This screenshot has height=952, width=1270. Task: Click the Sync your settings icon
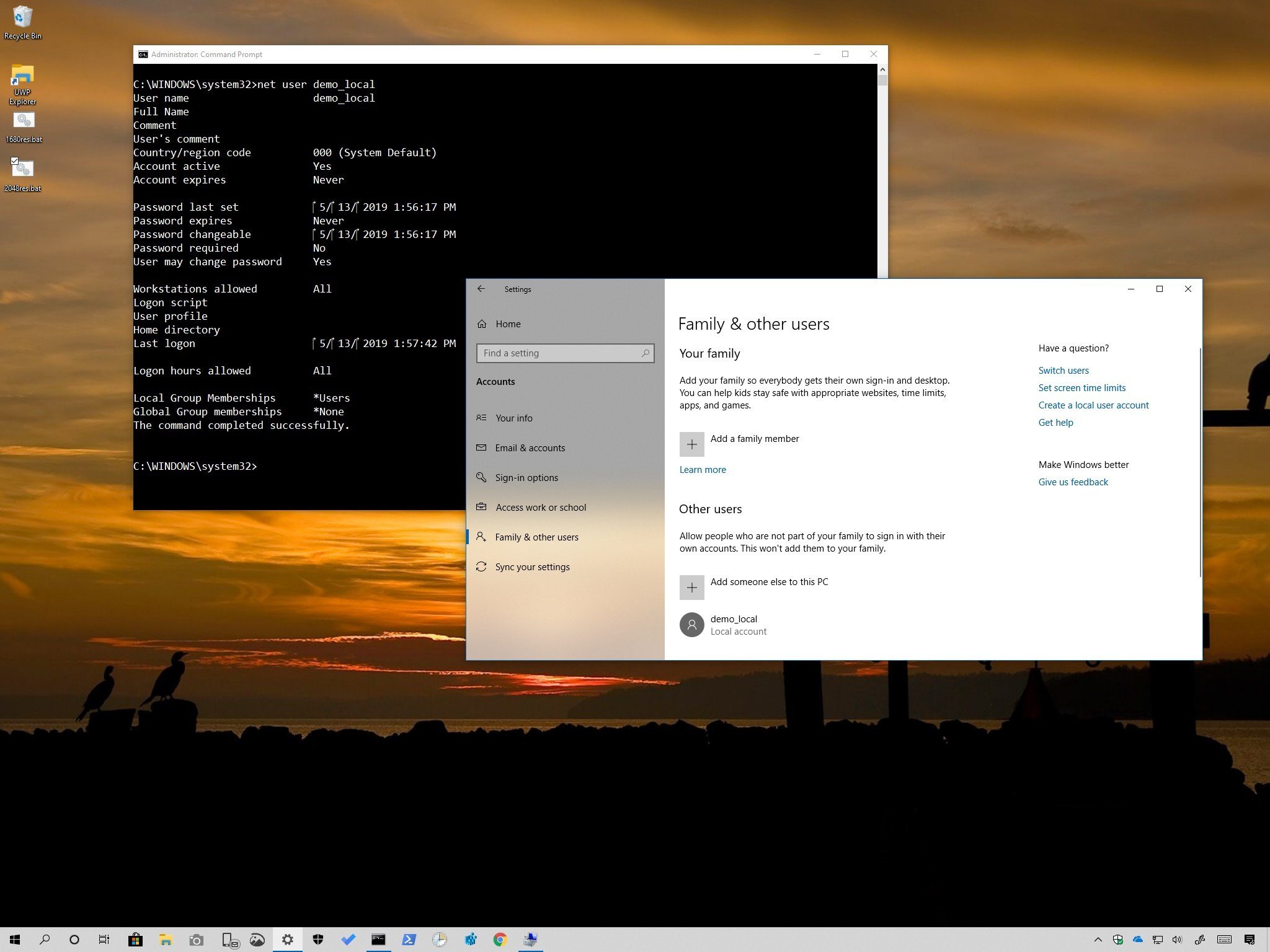tap(483, 567)
